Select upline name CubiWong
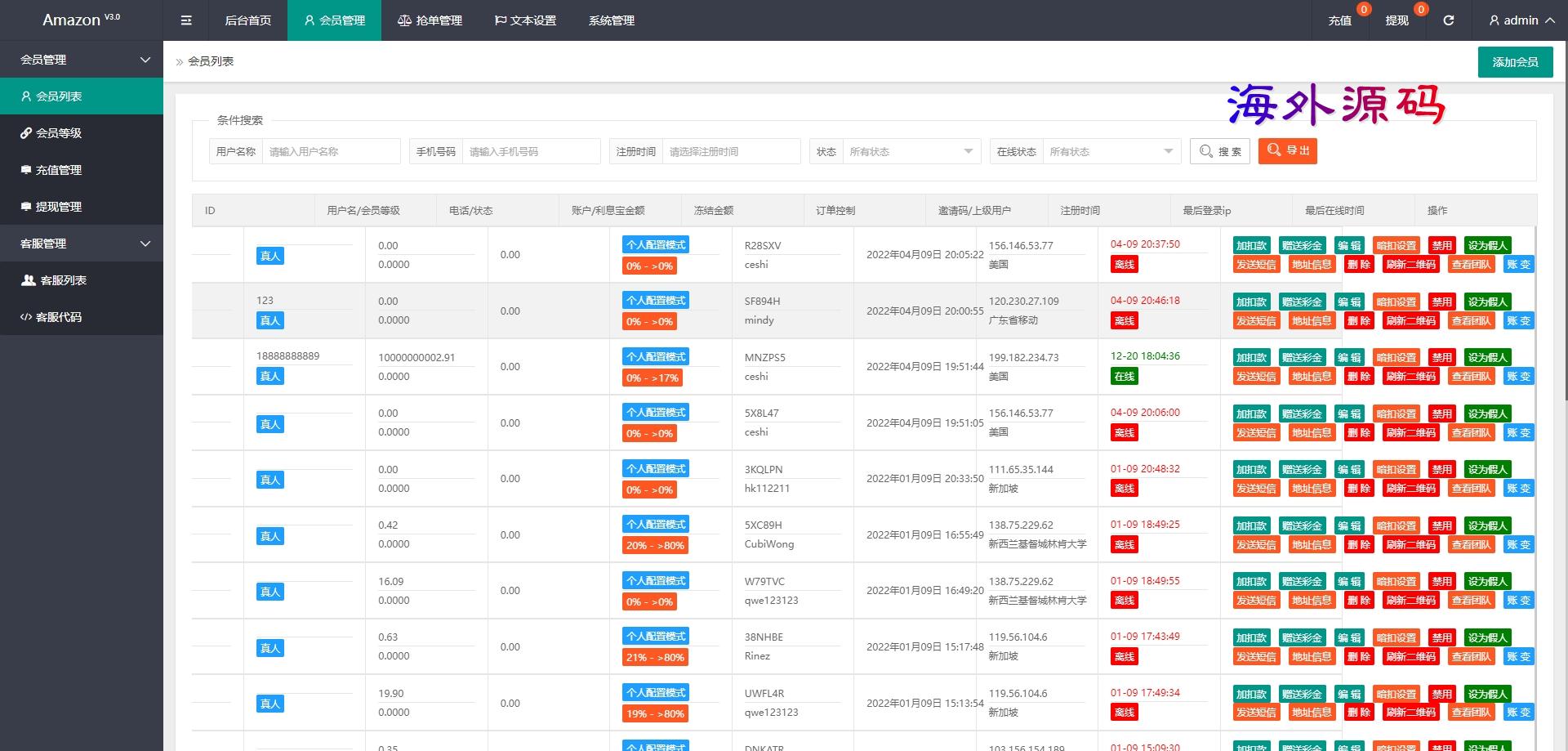 point(769,543)
